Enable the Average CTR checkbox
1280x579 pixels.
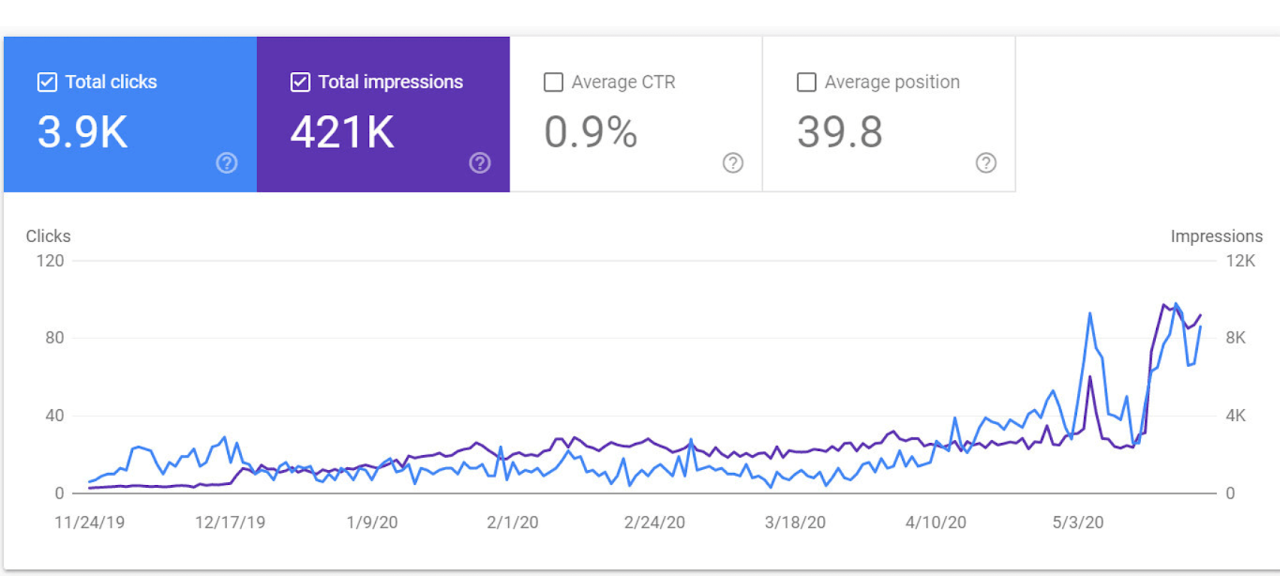(553, 82)
